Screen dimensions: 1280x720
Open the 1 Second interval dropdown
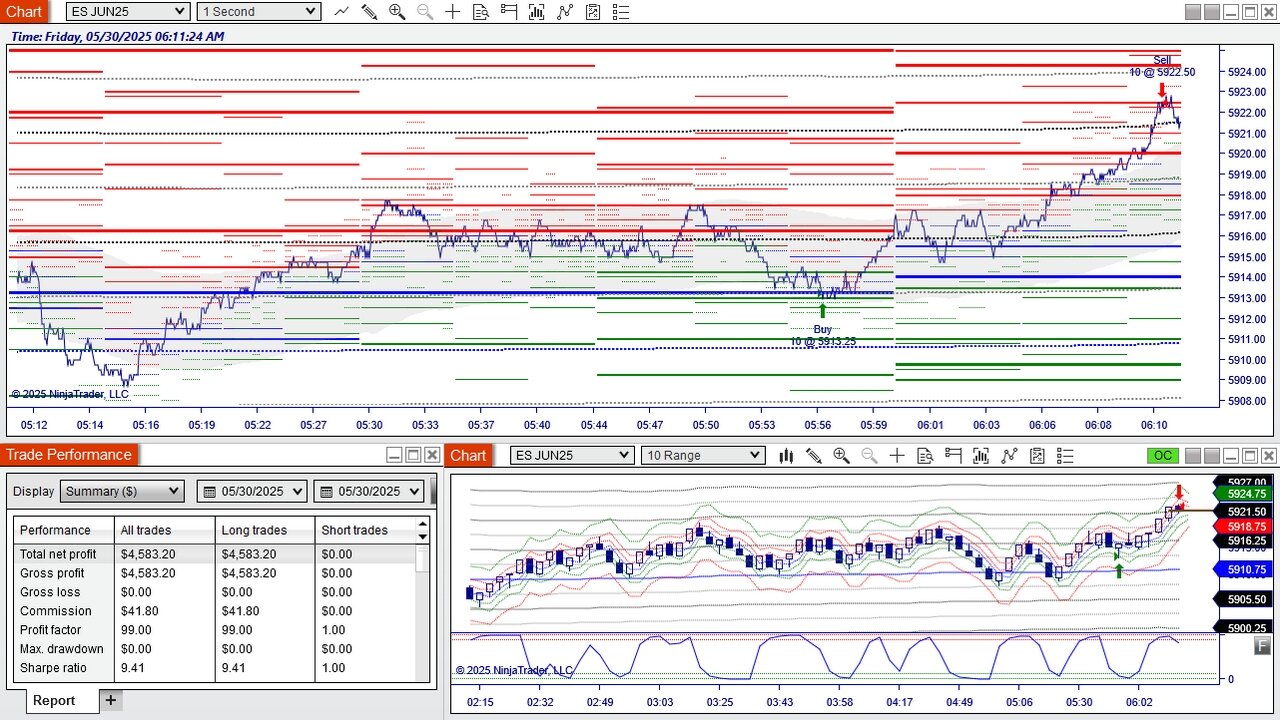[x=258, y=11]
